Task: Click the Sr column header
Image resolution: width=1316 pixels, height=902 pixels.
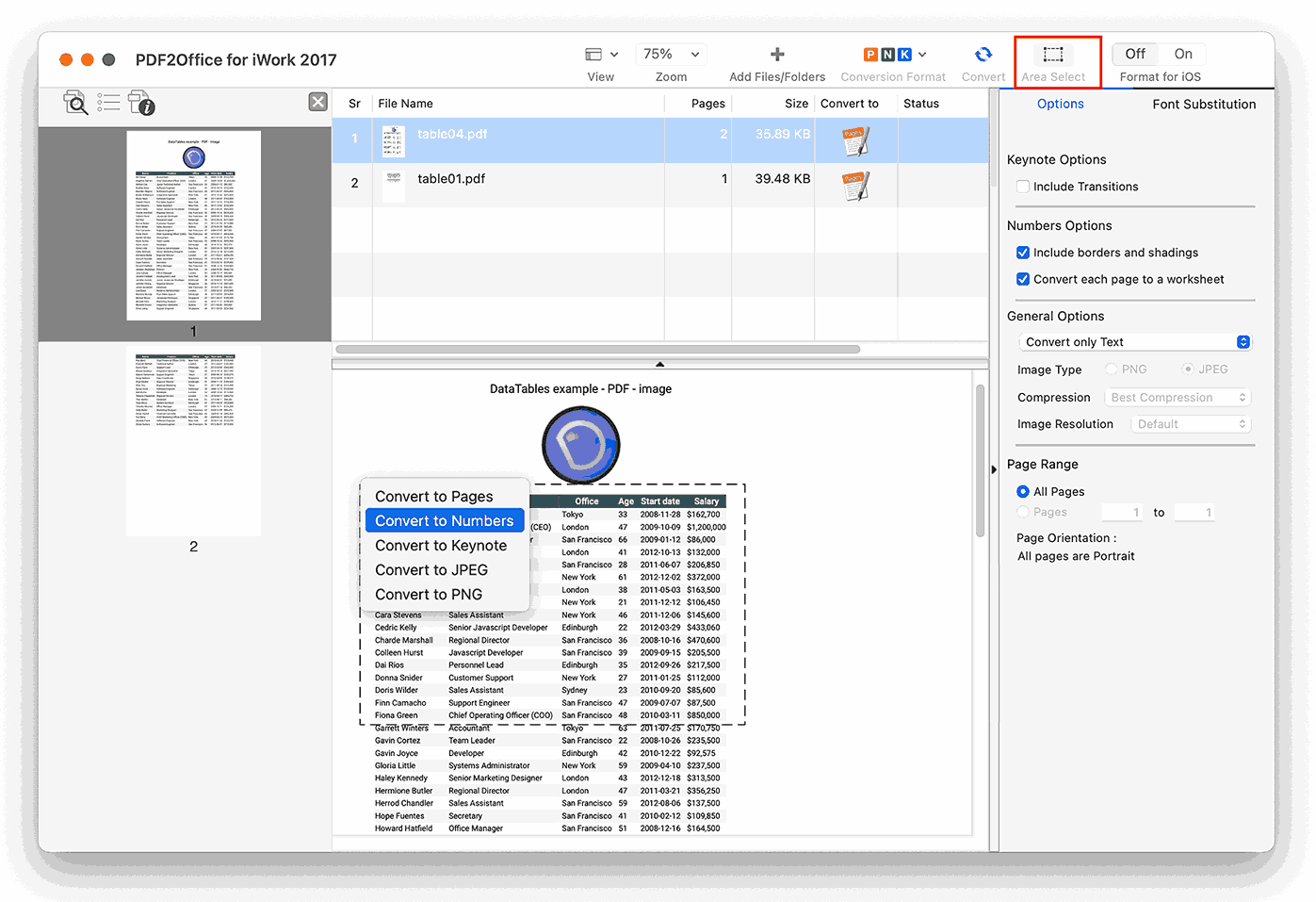Action: 353,104
